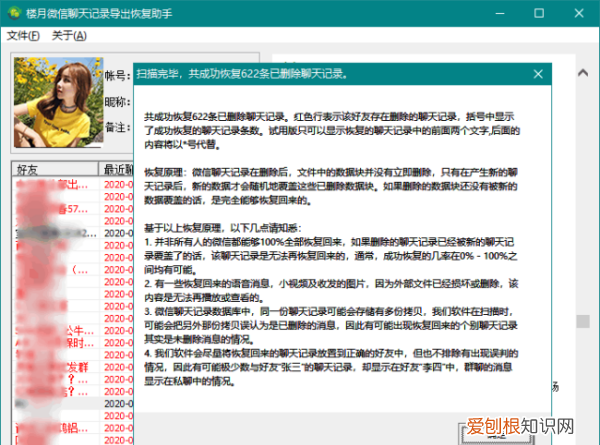Click the right panel scrollbar thumb
600x445 pixels.
(x=583, y=321)
